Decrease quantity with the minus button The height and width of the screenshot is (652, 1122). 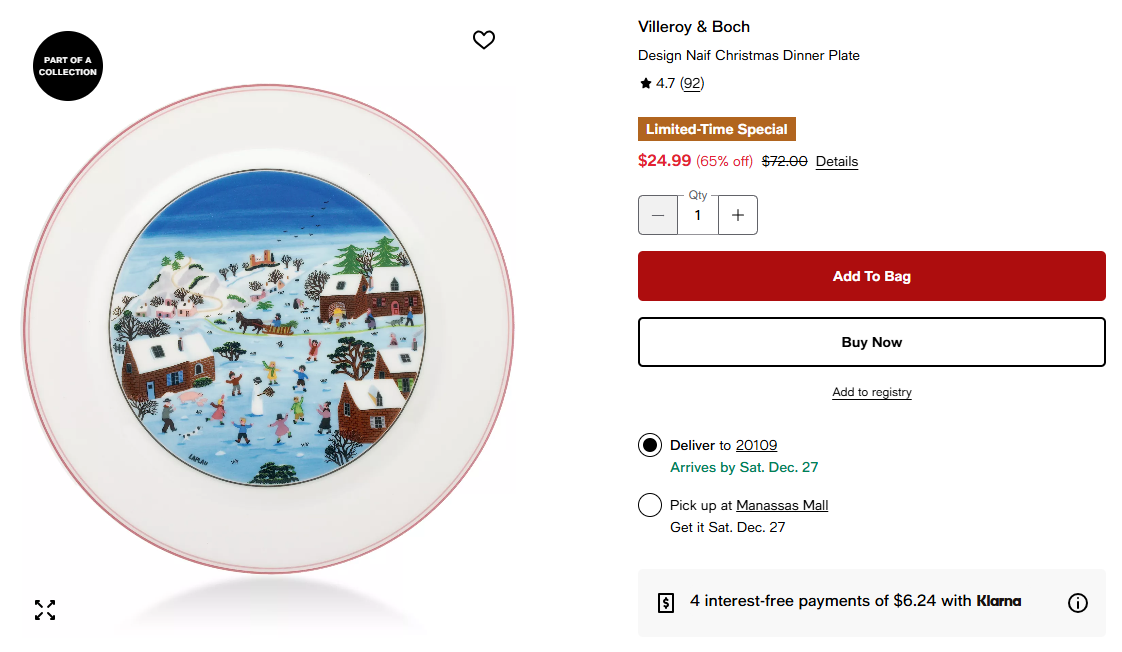tap(658, 215)
